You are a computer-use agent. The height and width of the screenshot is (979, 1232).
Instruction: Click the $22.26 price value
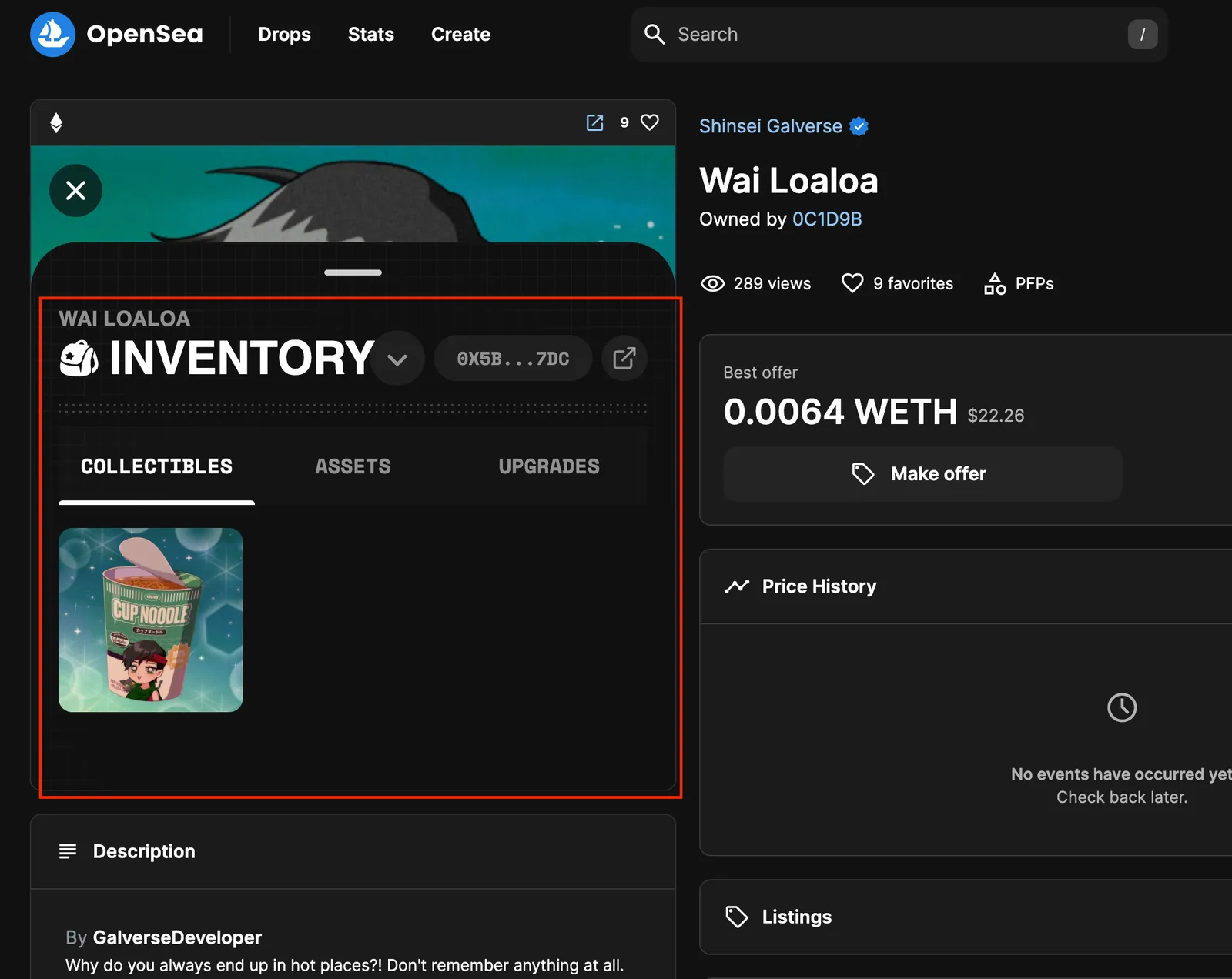996,416
